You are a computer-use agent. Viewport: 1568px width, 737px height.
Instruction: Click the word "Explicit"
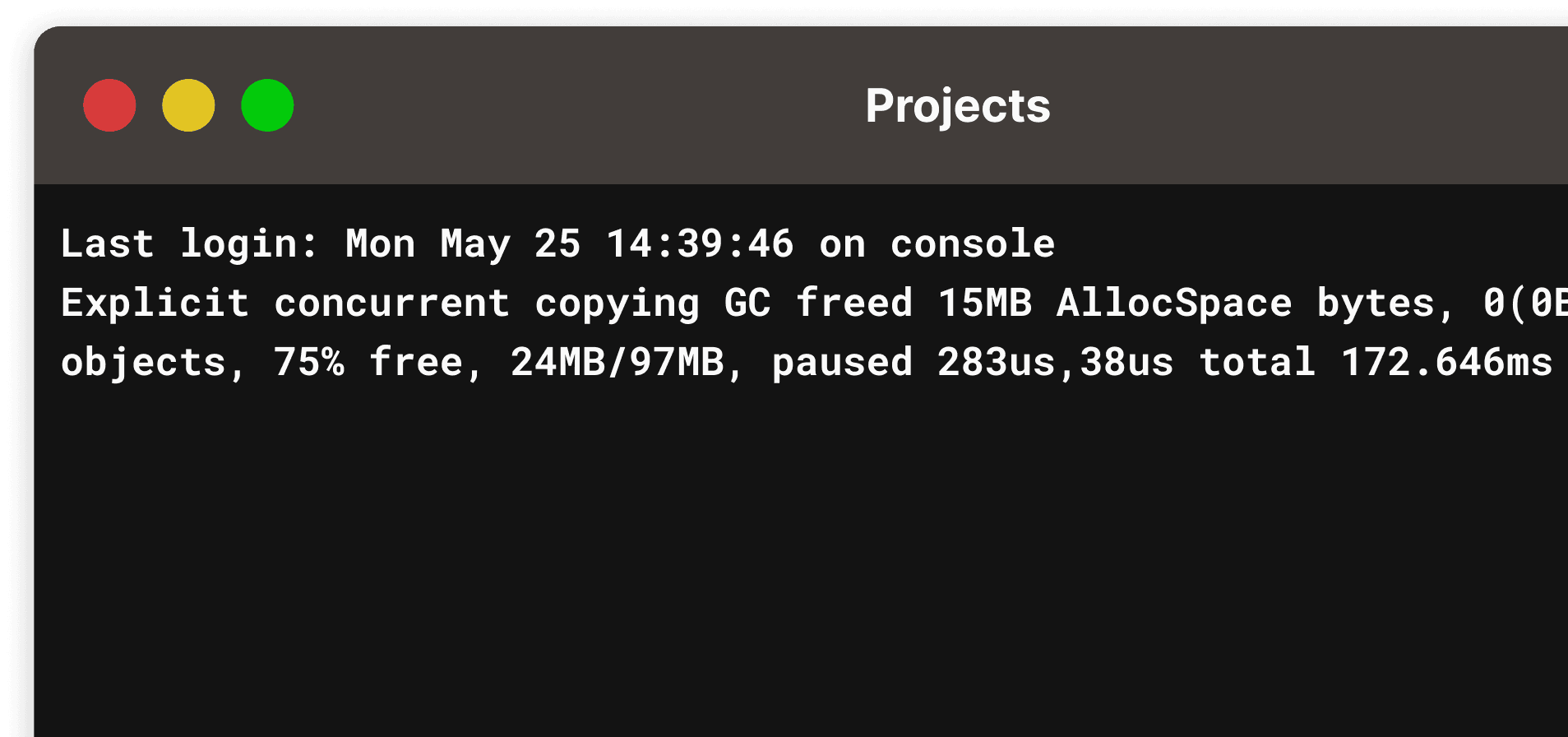(155, 304)
